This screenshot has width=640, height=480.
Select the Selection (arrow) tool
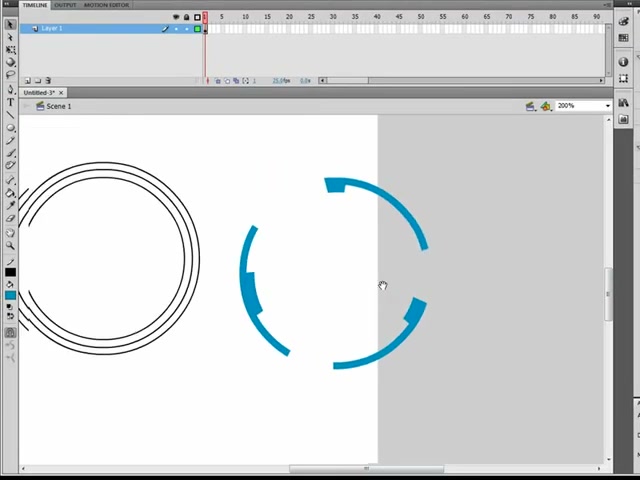[x=10, y=25]
